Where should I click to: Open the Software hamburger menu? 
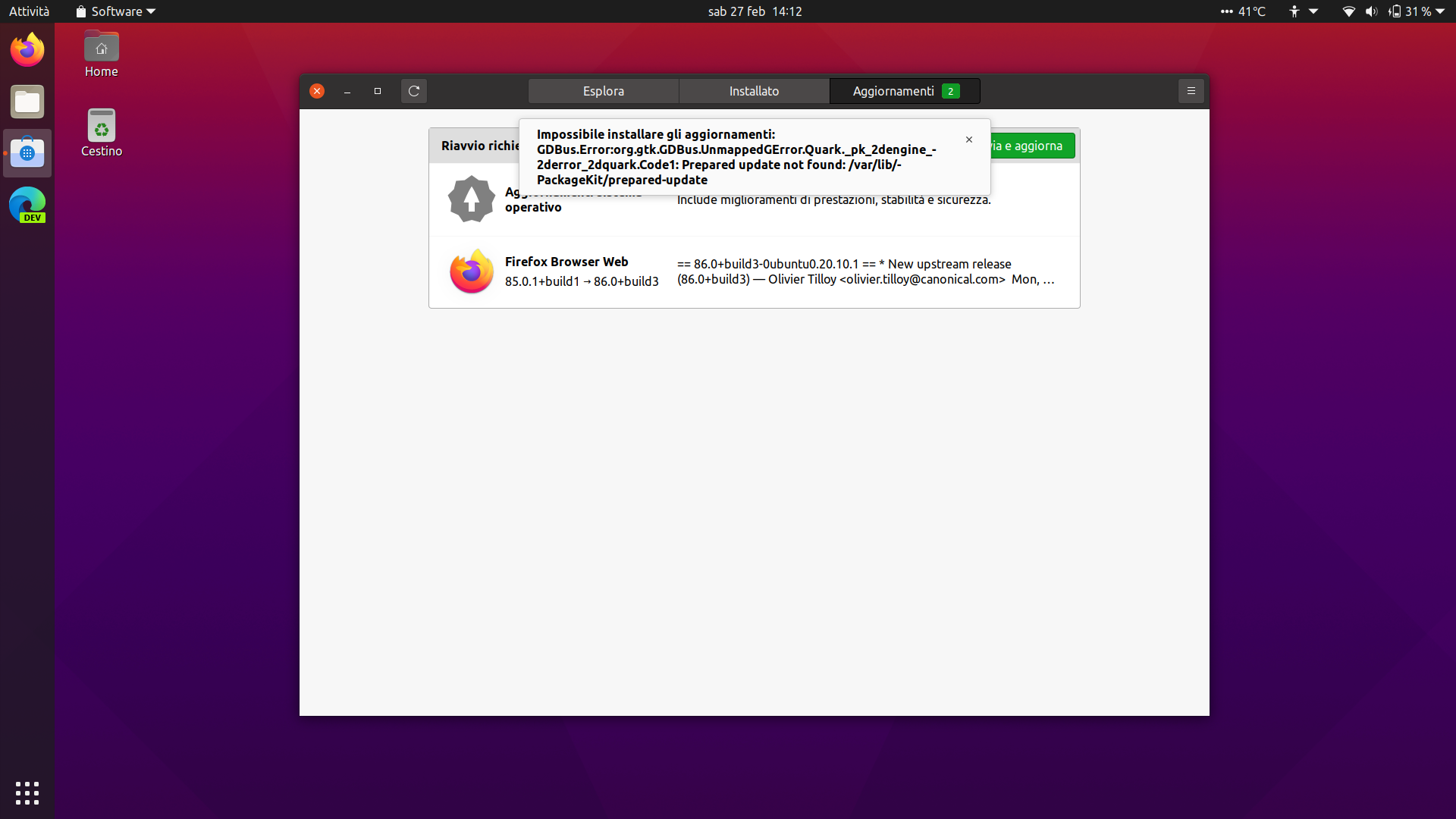coord(1191,91)
